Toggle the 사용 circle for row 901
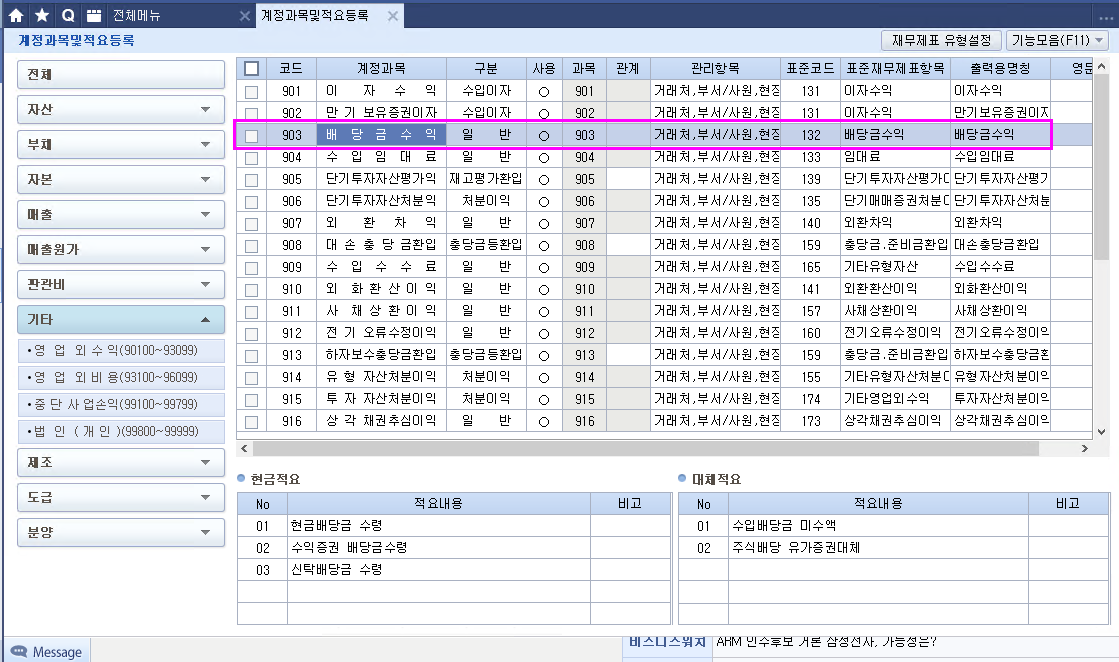 [x=544, y=92]
